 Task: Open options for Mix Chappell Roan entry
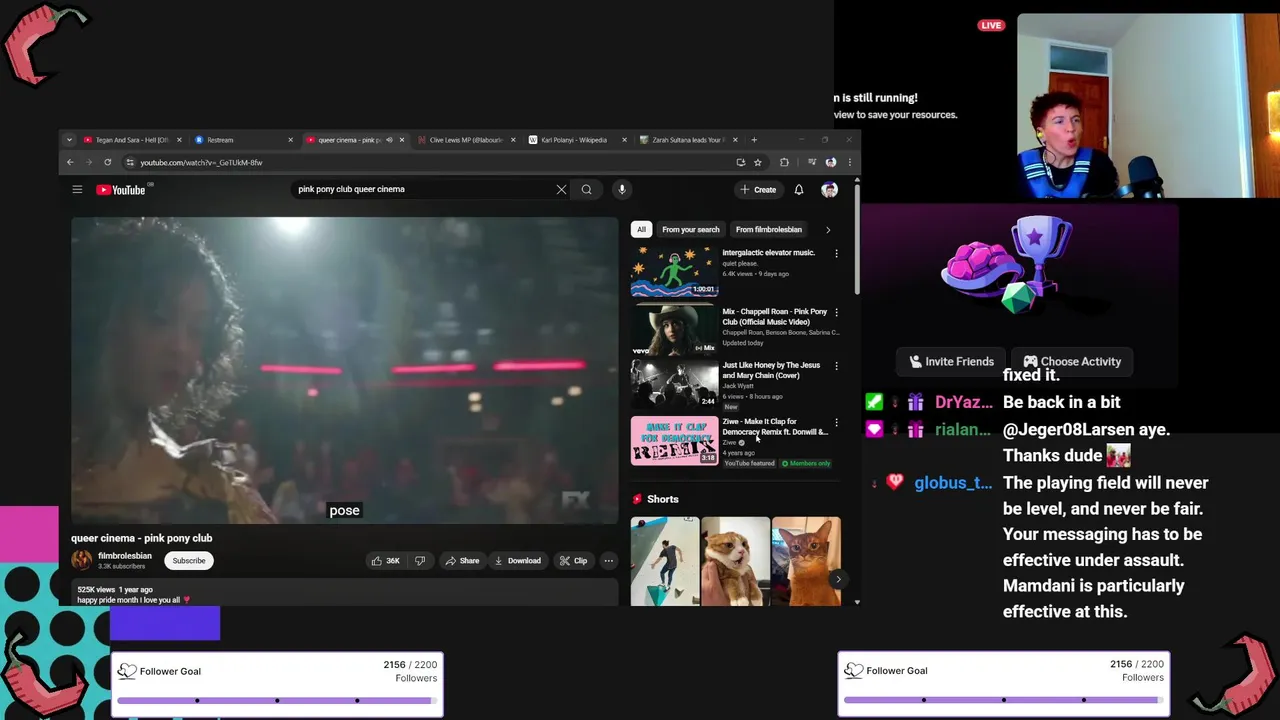tap(836, 313)
